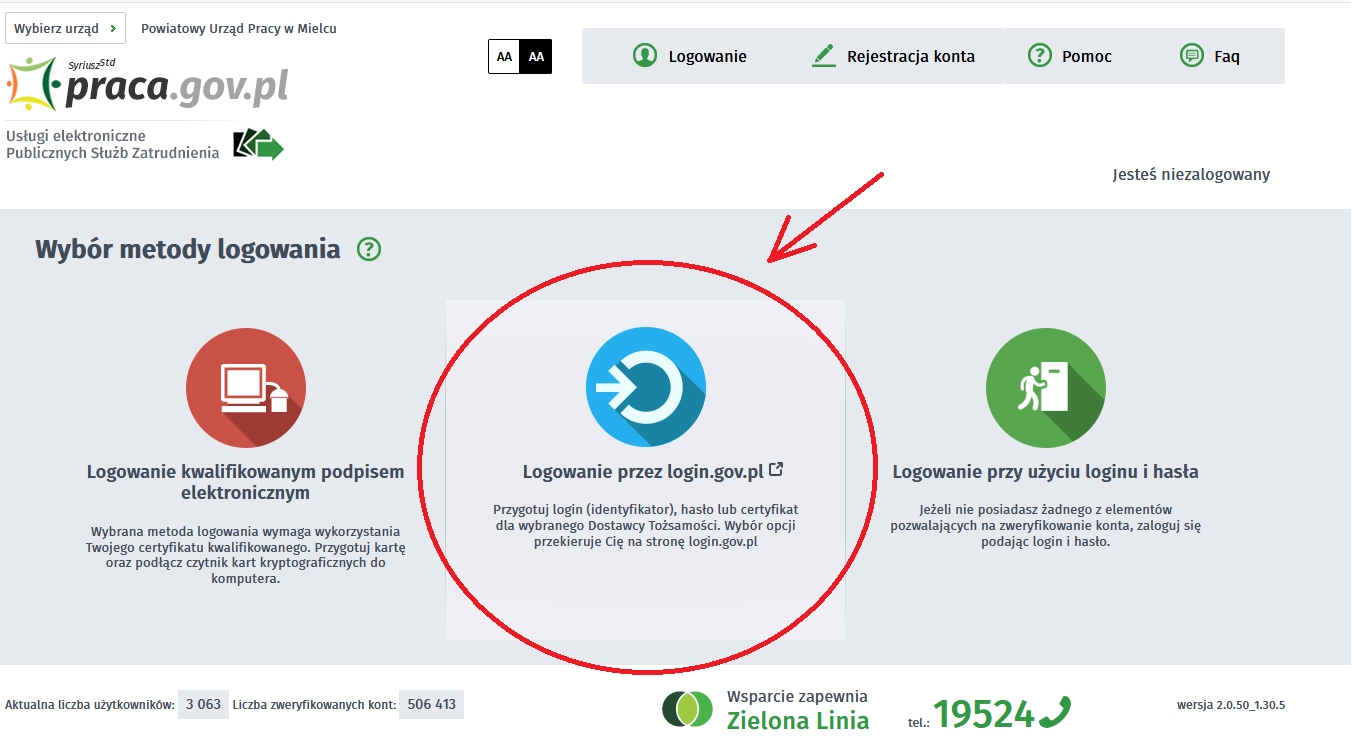Click 'Wsparcie zapewnia Zielona Linia' text
The width and height of the screenshot is (1354, 740).
click(798, 709)
